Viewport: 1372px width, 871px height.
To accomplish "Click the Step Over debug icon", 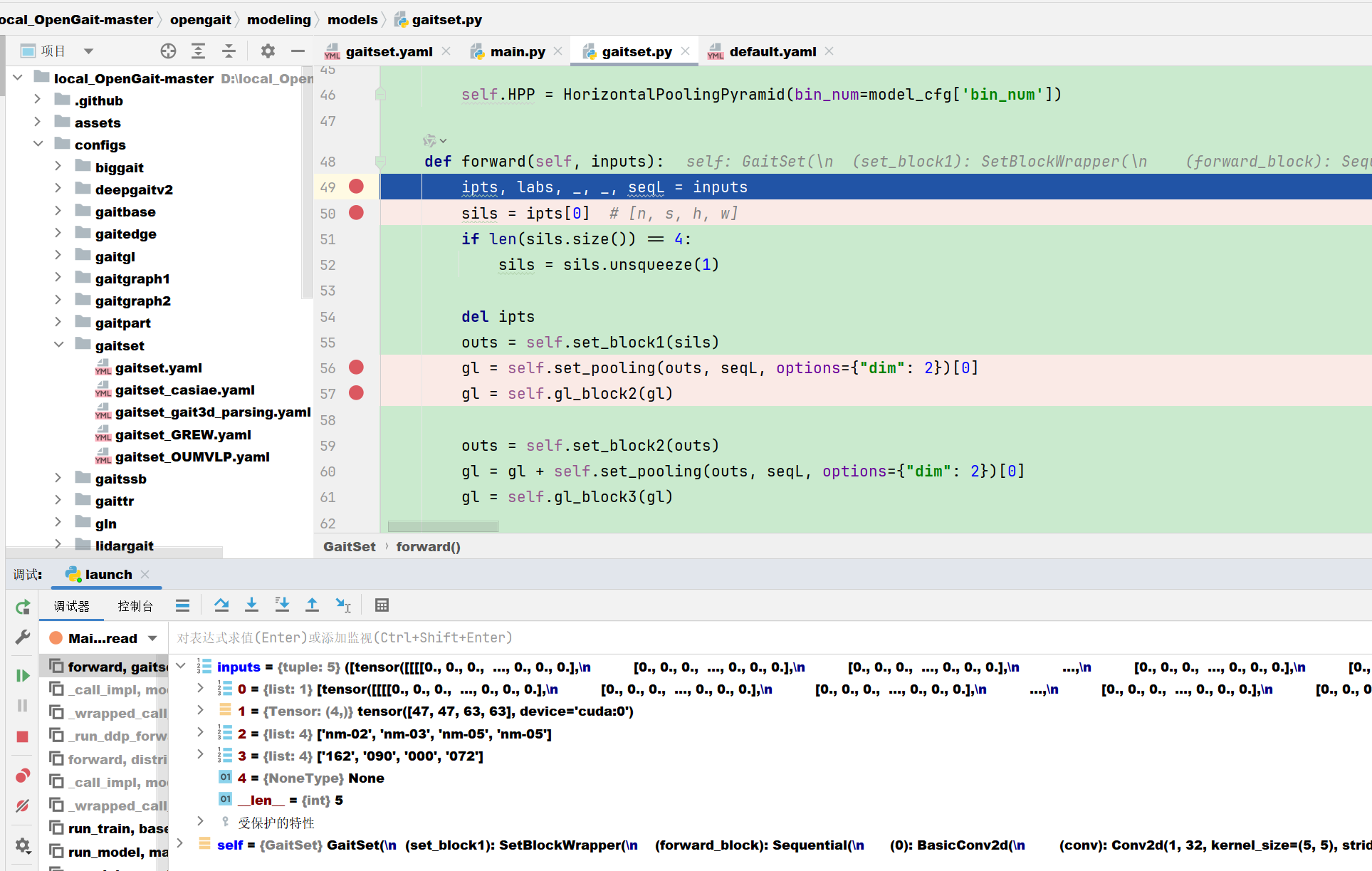I will tap(221, 605).
